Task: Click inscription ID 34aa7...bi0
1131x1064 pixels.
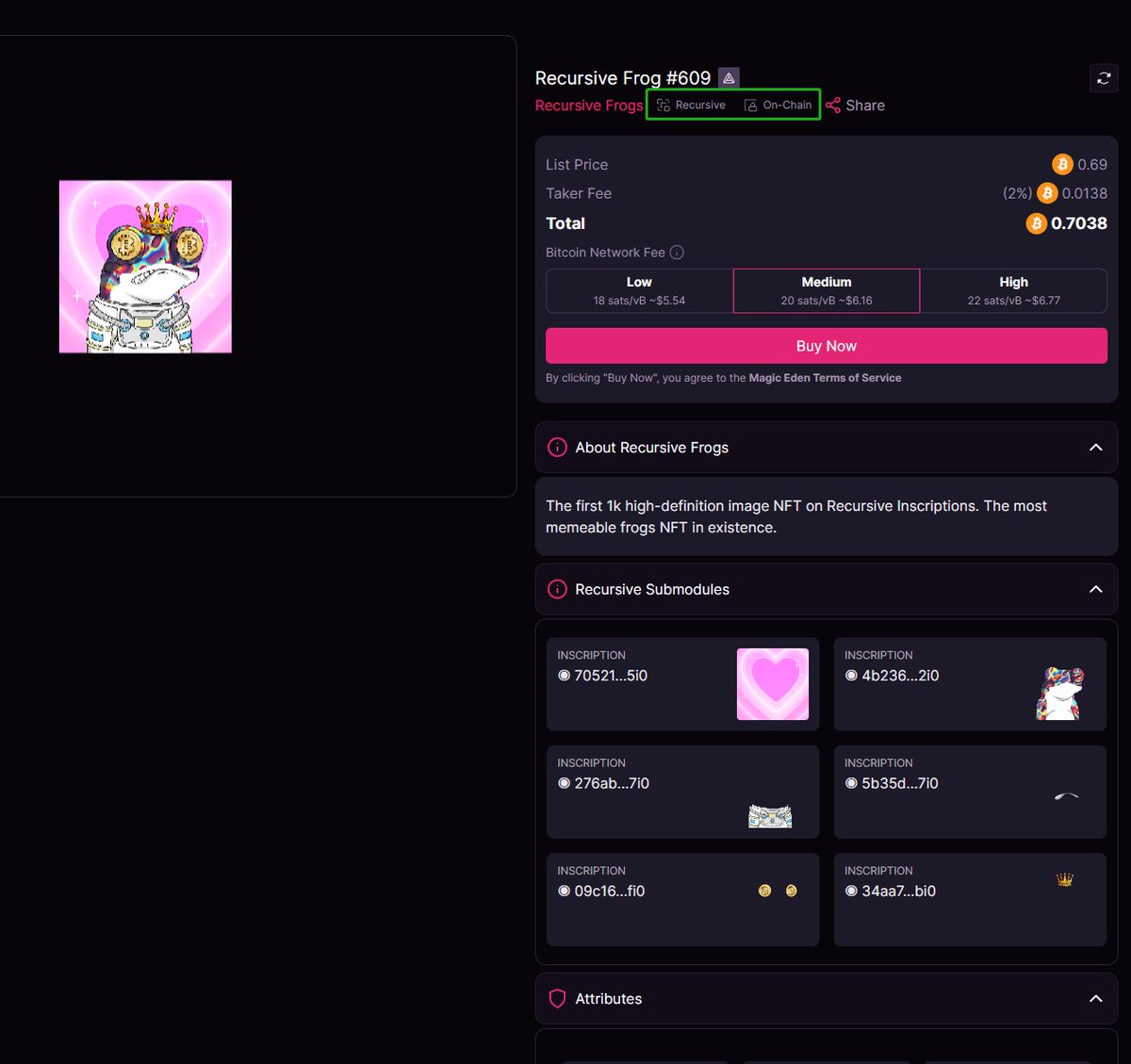Action: pos(899,892)
